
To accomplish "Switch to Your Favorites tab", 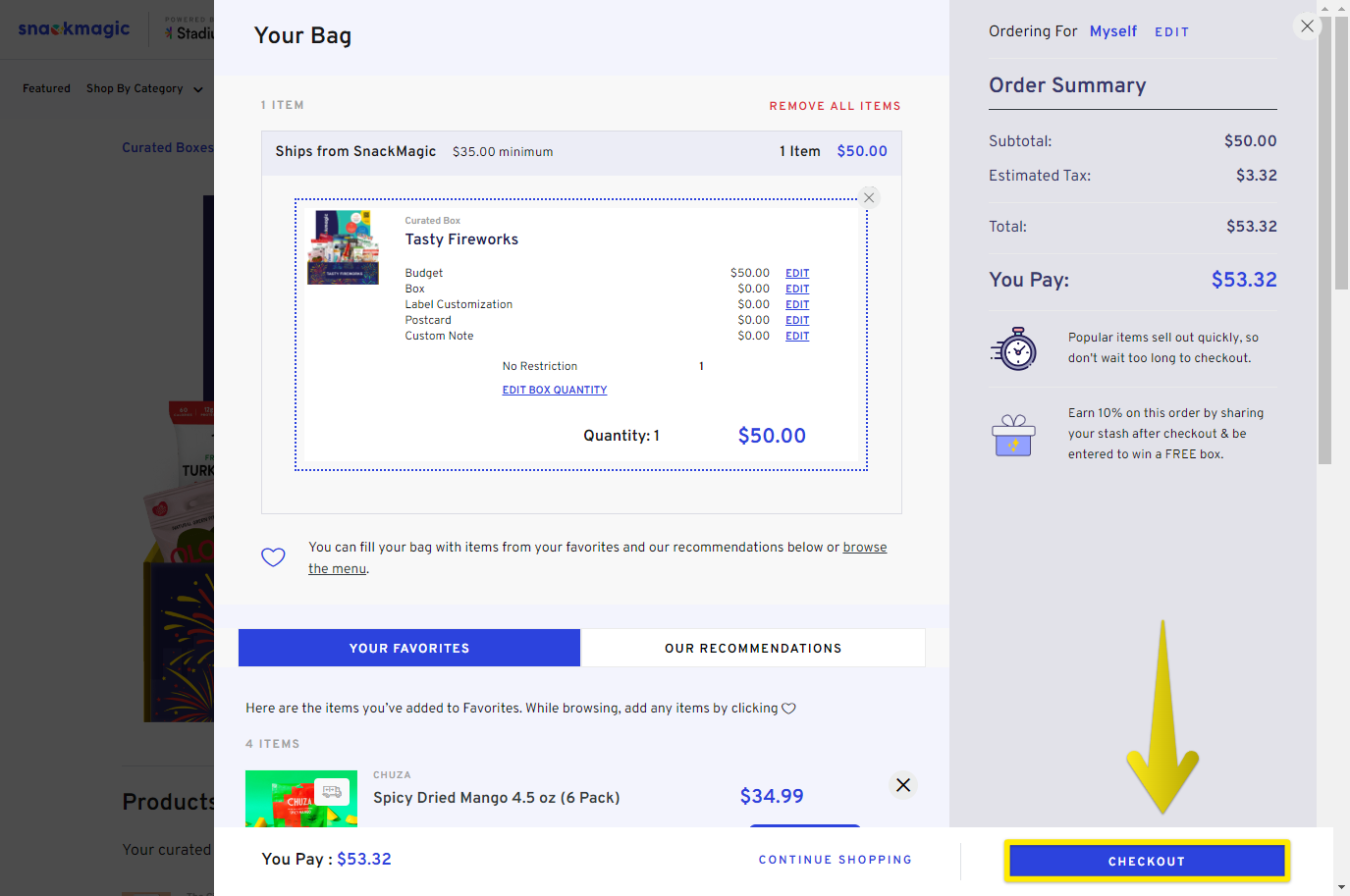I will 409,648.
